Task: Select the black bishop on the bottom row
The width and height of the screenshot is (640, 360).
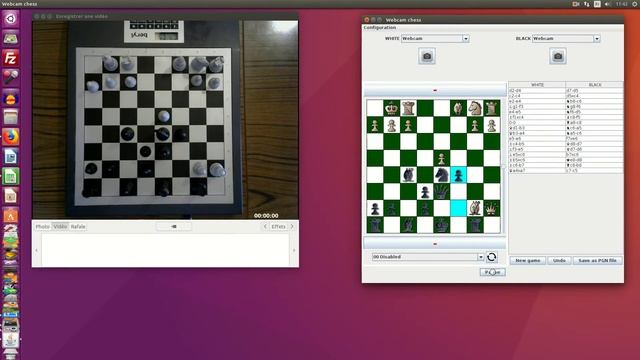Action: (x=409, y=225)
